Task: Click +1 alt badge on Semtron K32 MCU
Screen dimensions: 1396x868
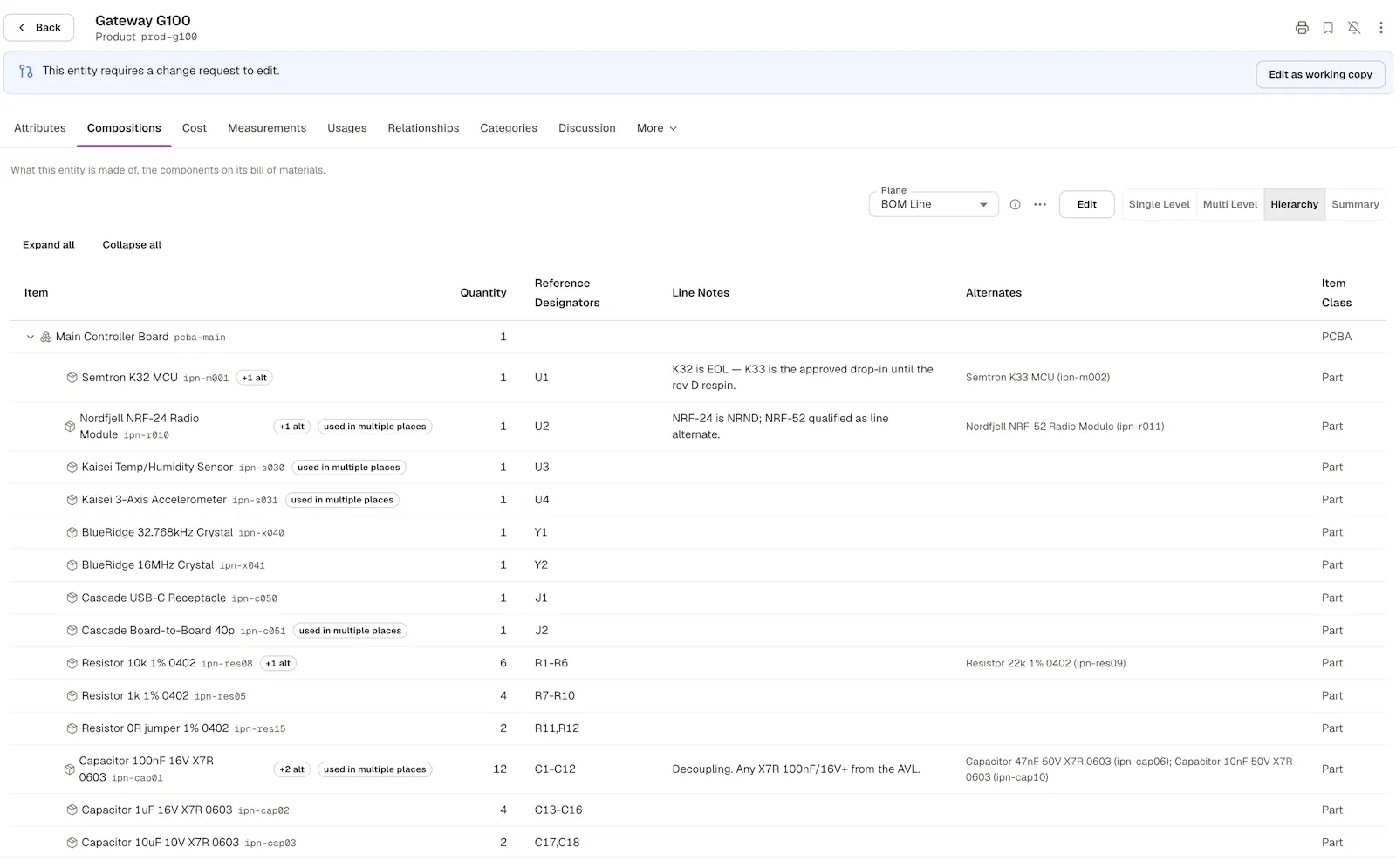Action: click(255, 378)
